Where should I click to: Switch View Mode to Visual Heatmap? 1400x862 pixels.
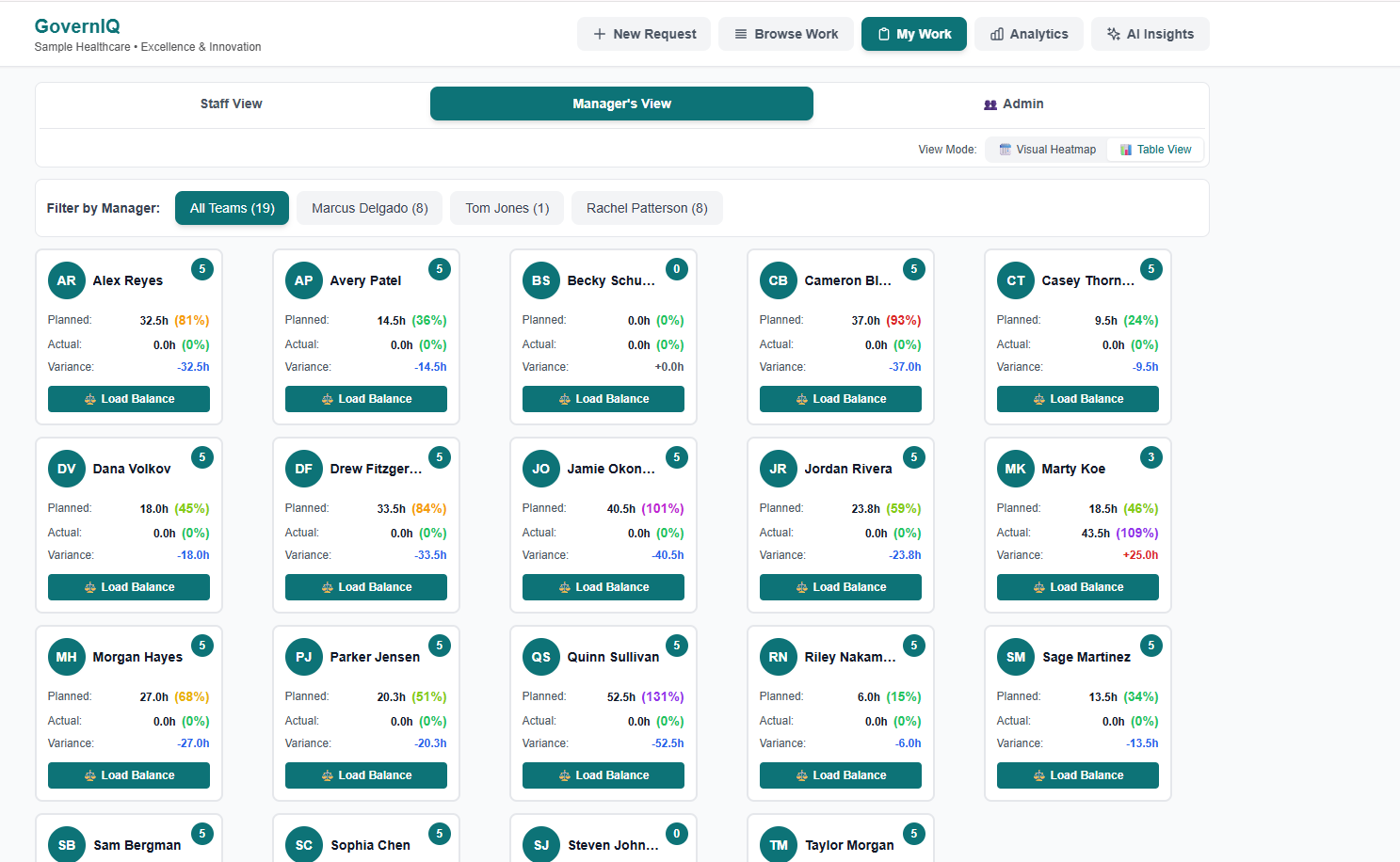(1045, 149)
